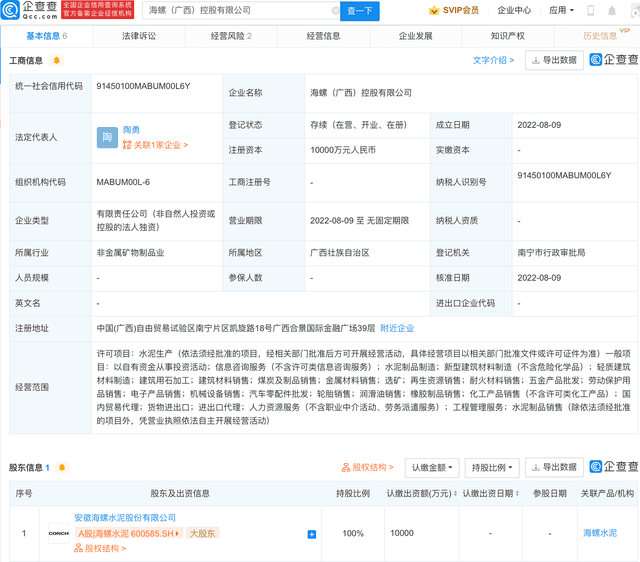This screenshot has height=562, width=640.
Task: Click the 企查查 logo at top left
Action: coord(30,11)
